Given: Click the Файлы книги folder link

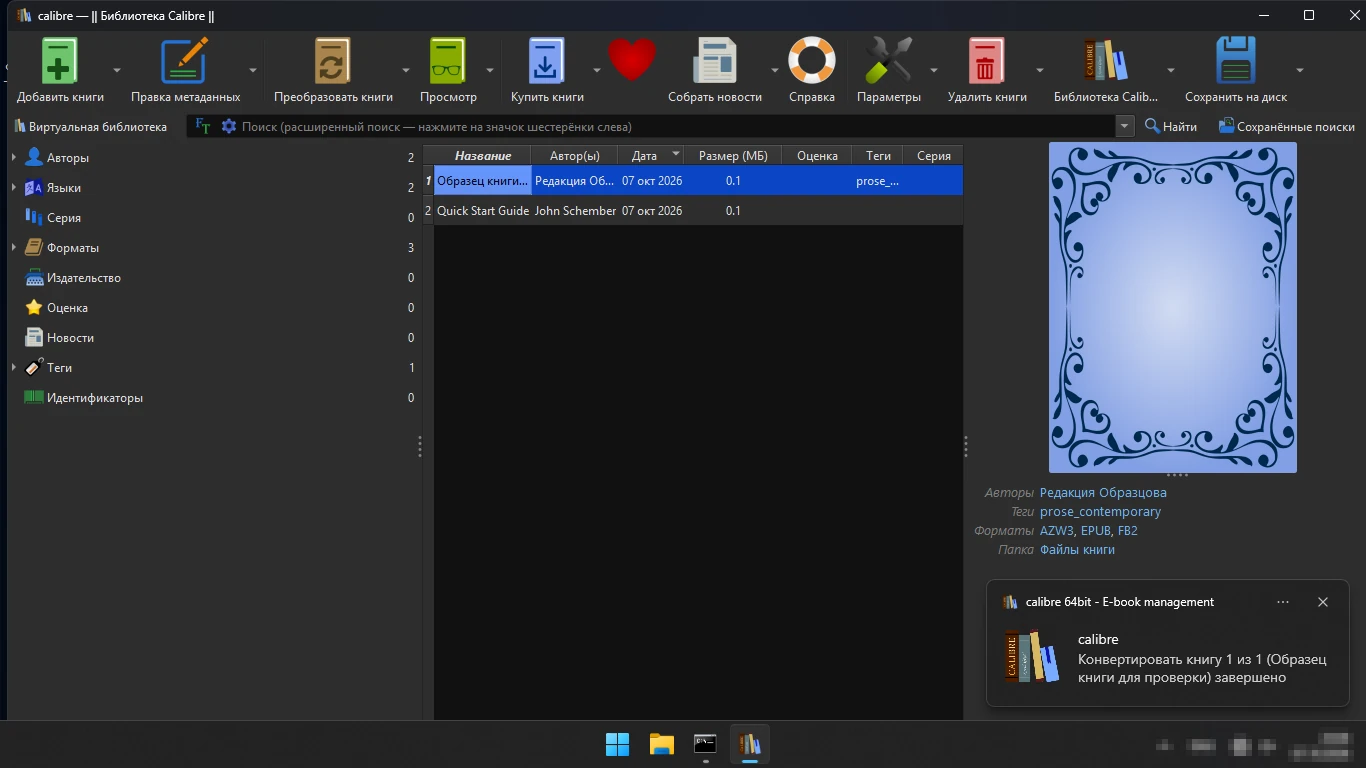Looking at the screenshot, I should (1077, 550).
